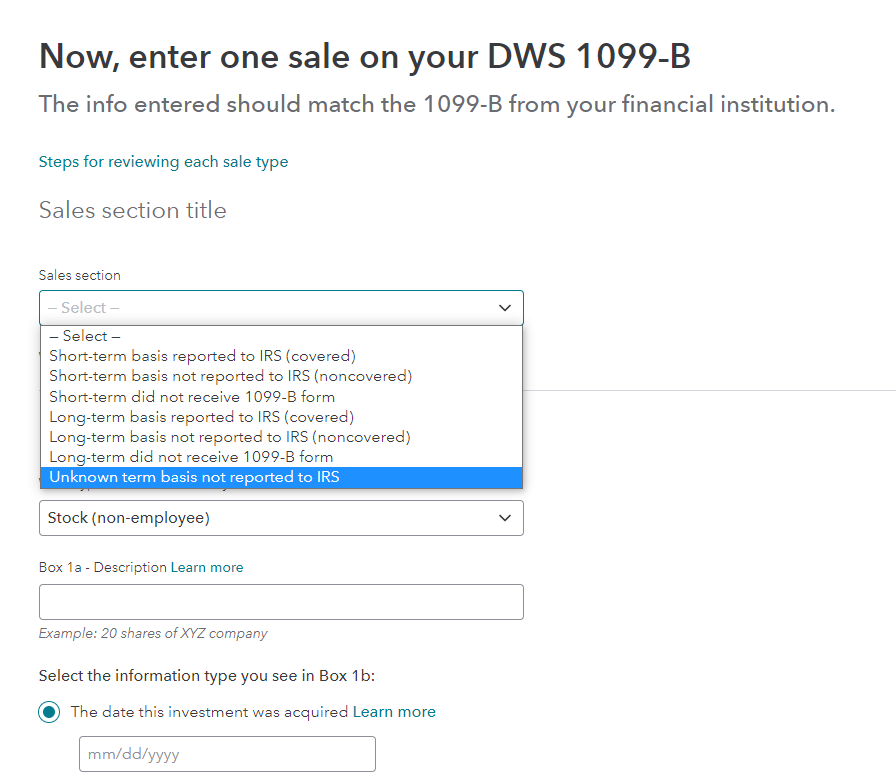The height and width of the screenshot is (783, 896).
Task: Select Short-term did not receive 1099-B form
Action: click(x=192, y=396)
